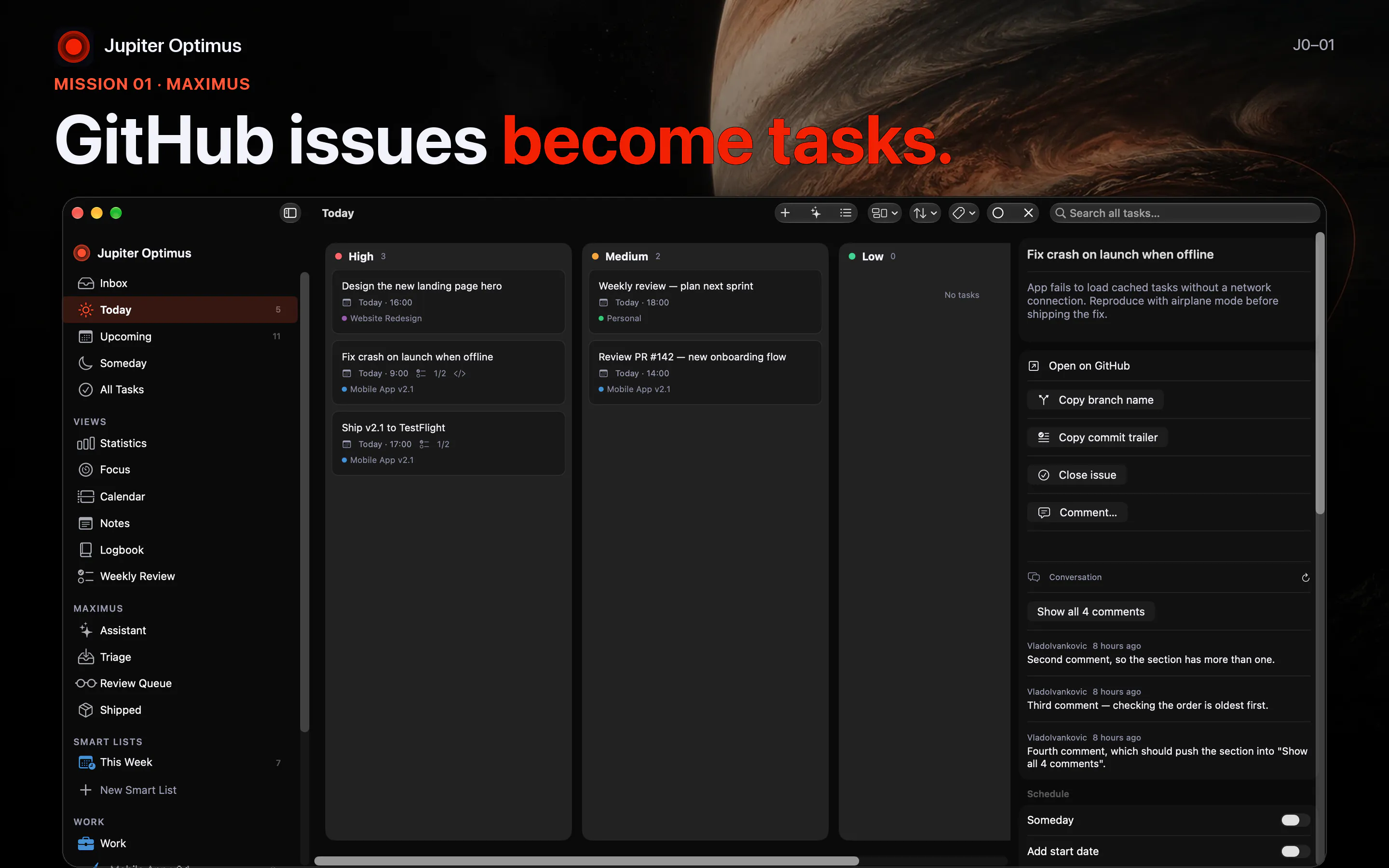The image size is (1389, 868).
Task: Select Weekly review plan next sprint card
Action: click(x=705, y=302)
